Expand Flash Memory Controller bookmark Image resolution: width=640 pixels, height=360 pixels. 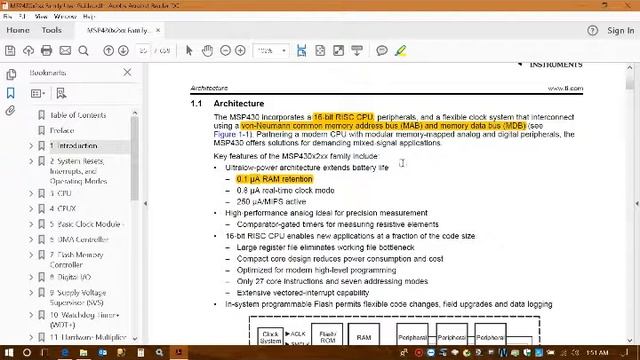tap(31, 255)
